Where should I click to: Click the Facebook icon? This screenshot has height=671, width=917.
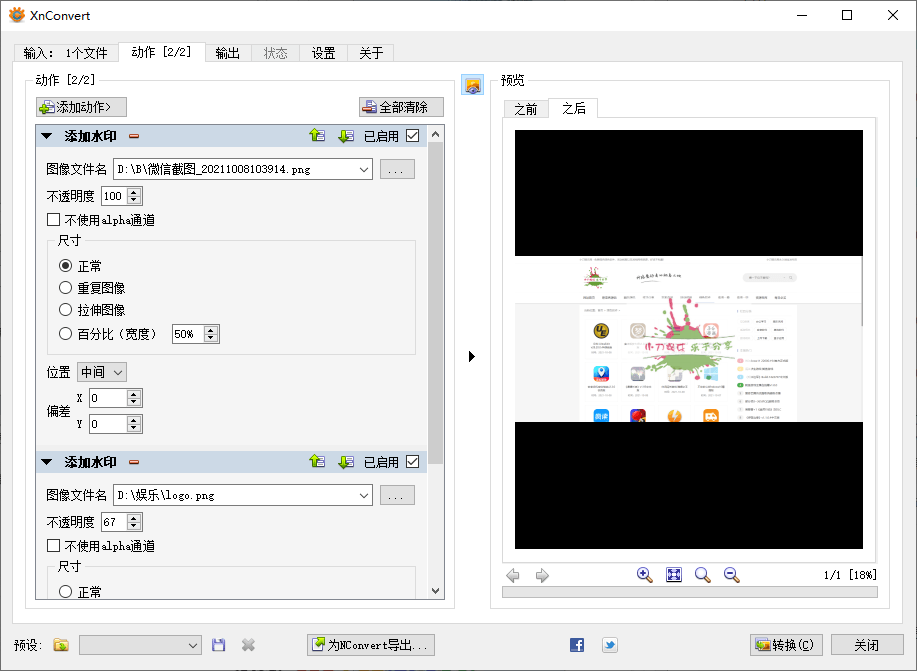point(577,645)
